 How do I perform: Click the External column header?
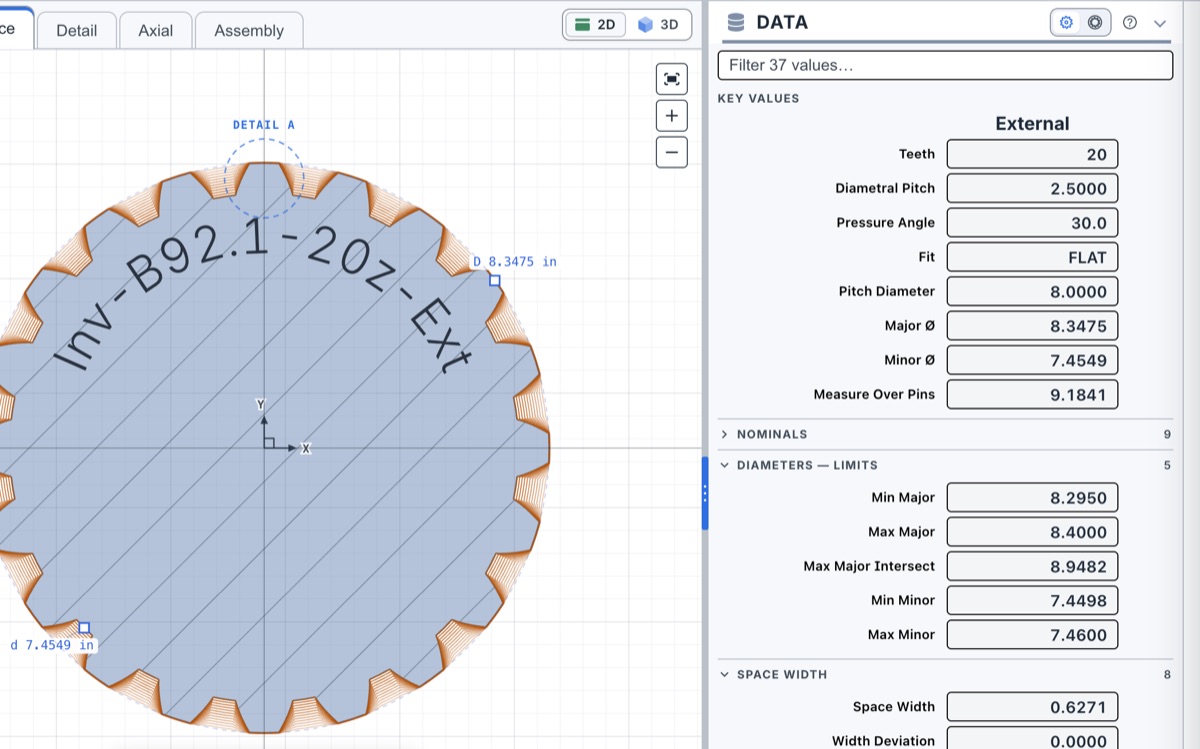point(1032,124)
